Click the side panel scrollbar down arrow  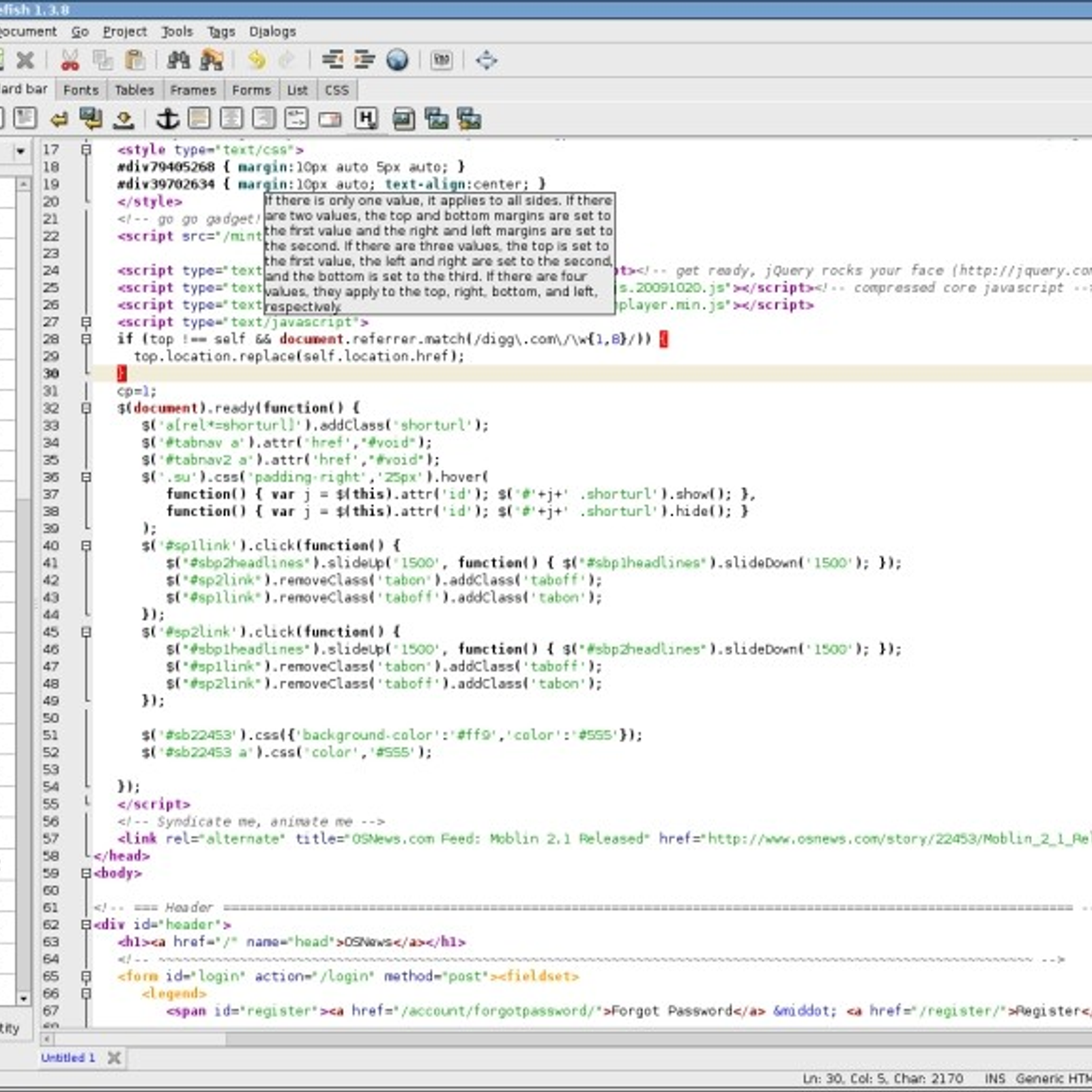(23, 998)
